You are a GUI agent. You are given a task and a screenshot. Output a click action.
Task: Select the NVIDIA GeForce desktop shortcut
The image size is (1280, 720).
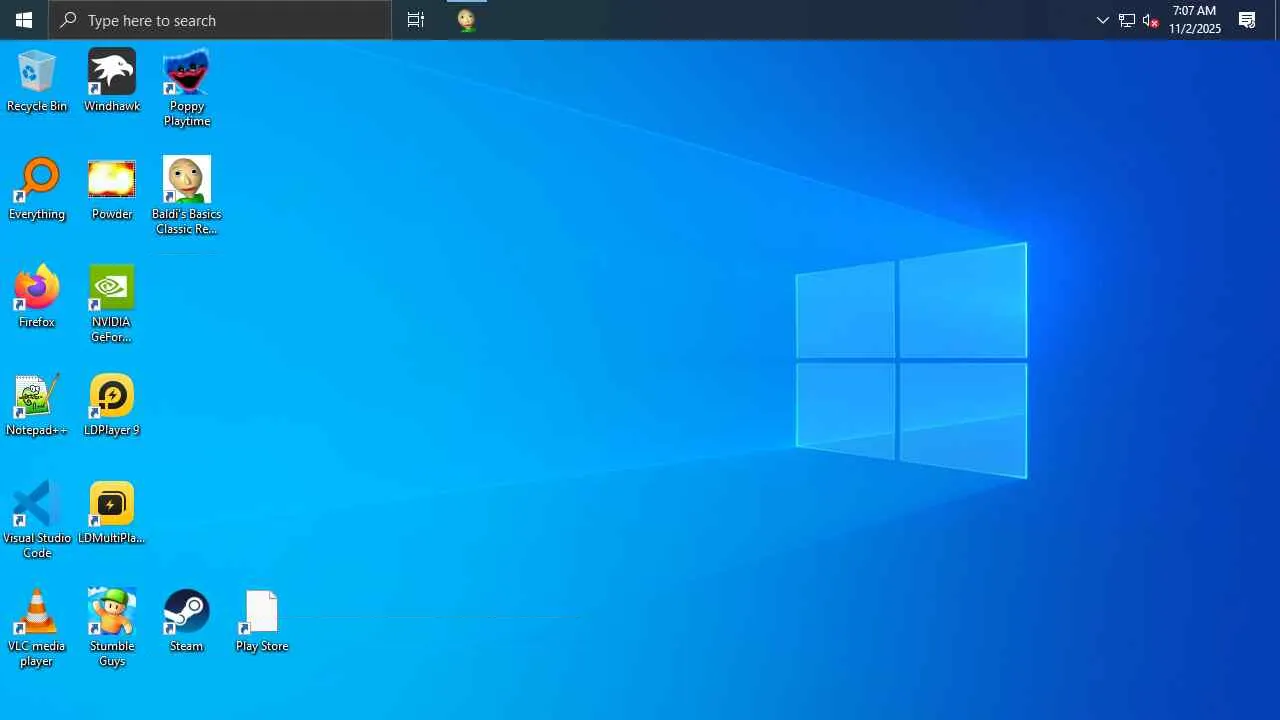coord(112,304)
